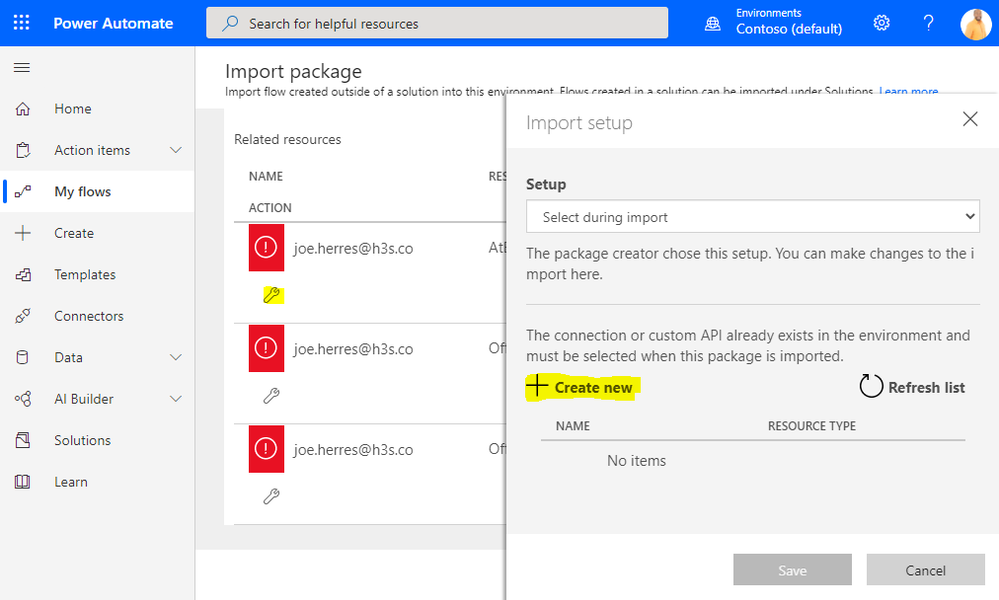
Task: Click the plus icon beside Create new
Action: click(x=538, y=387)
